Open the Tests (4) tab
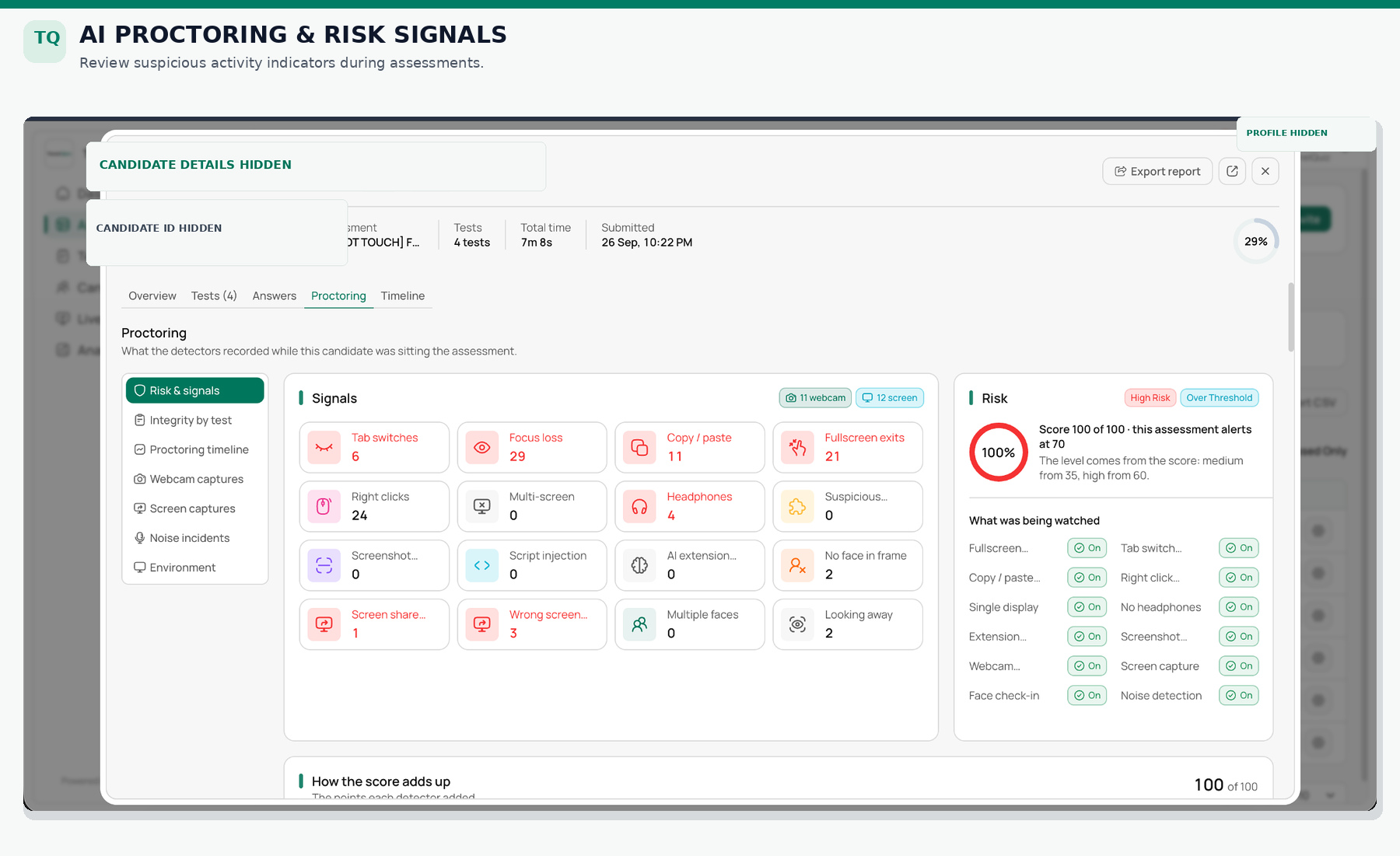Screen dimensions: 1400x856 pos(214,296)
